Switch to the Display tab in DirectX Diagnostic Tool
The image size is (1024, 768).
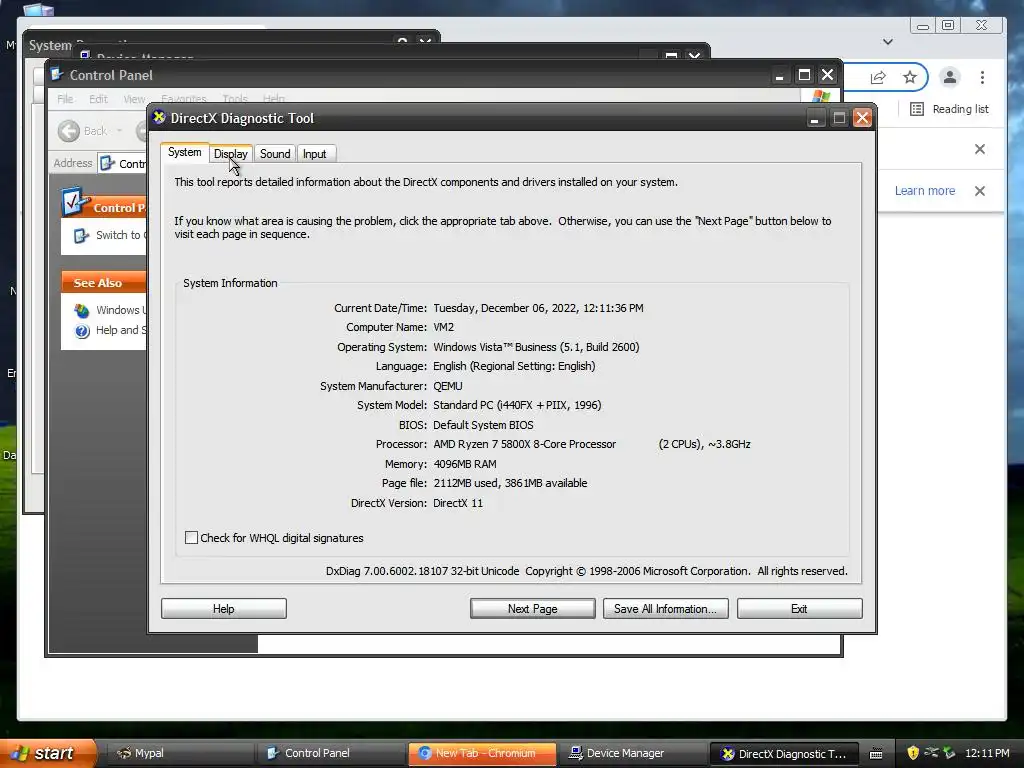coord(231,154)
